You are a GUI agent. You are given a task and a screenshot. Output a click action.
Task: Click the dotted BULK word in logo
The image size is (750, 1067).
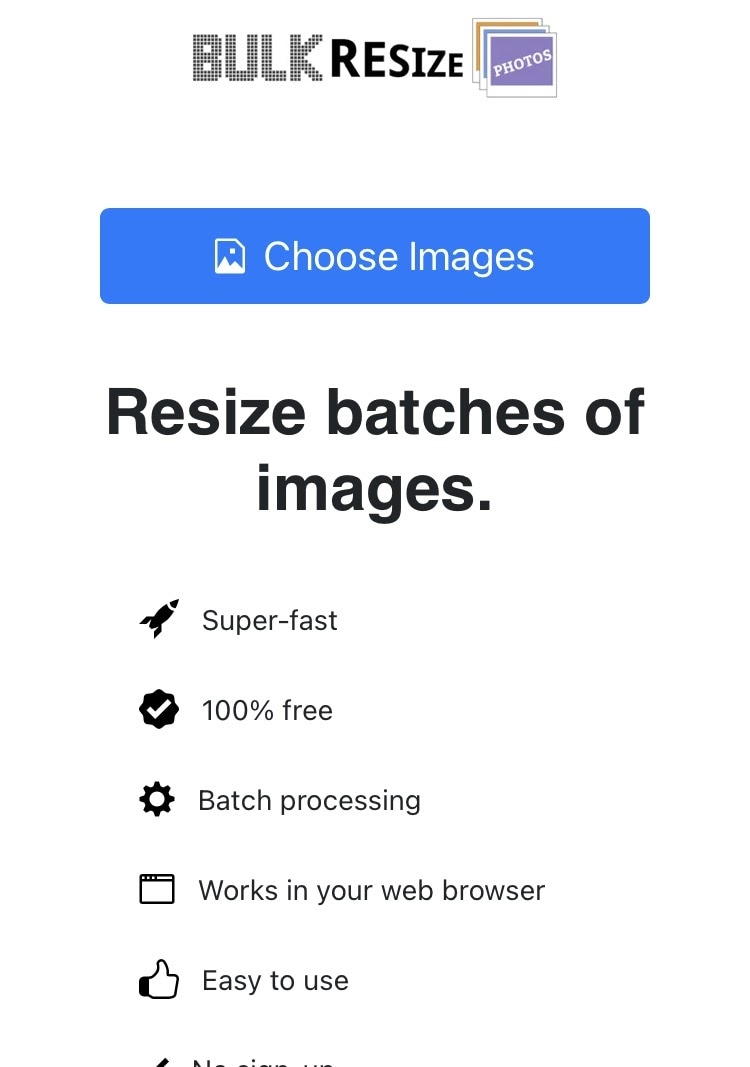(x=257, y=58)
